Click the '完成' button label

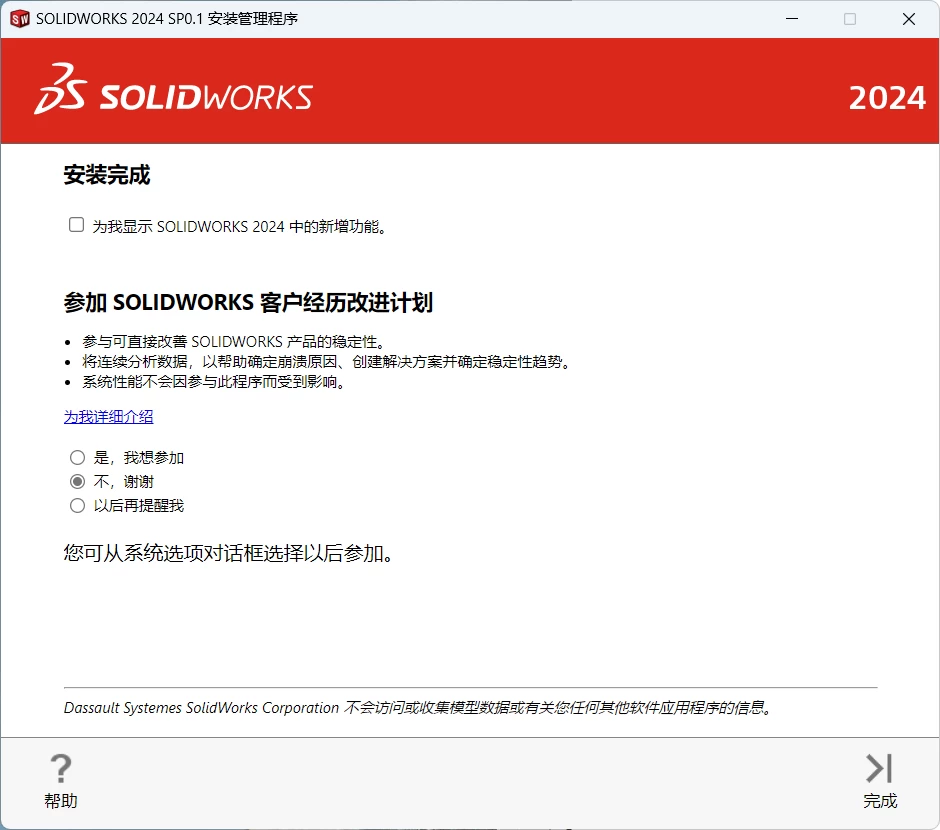[880, 801]
